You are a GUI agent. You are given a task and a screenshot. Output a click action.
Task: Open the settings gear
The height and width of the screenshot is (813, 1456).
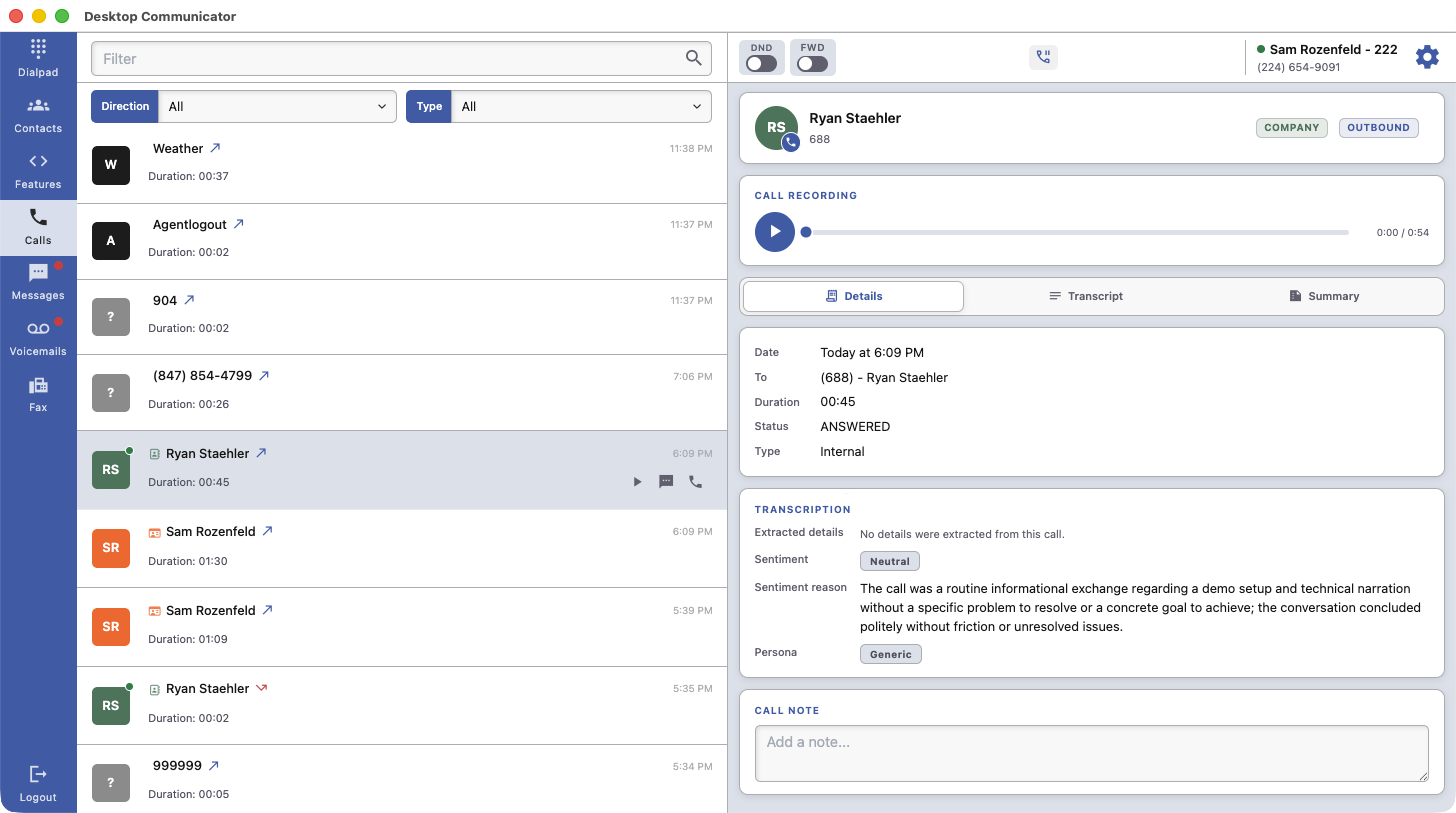[1427, 57]
